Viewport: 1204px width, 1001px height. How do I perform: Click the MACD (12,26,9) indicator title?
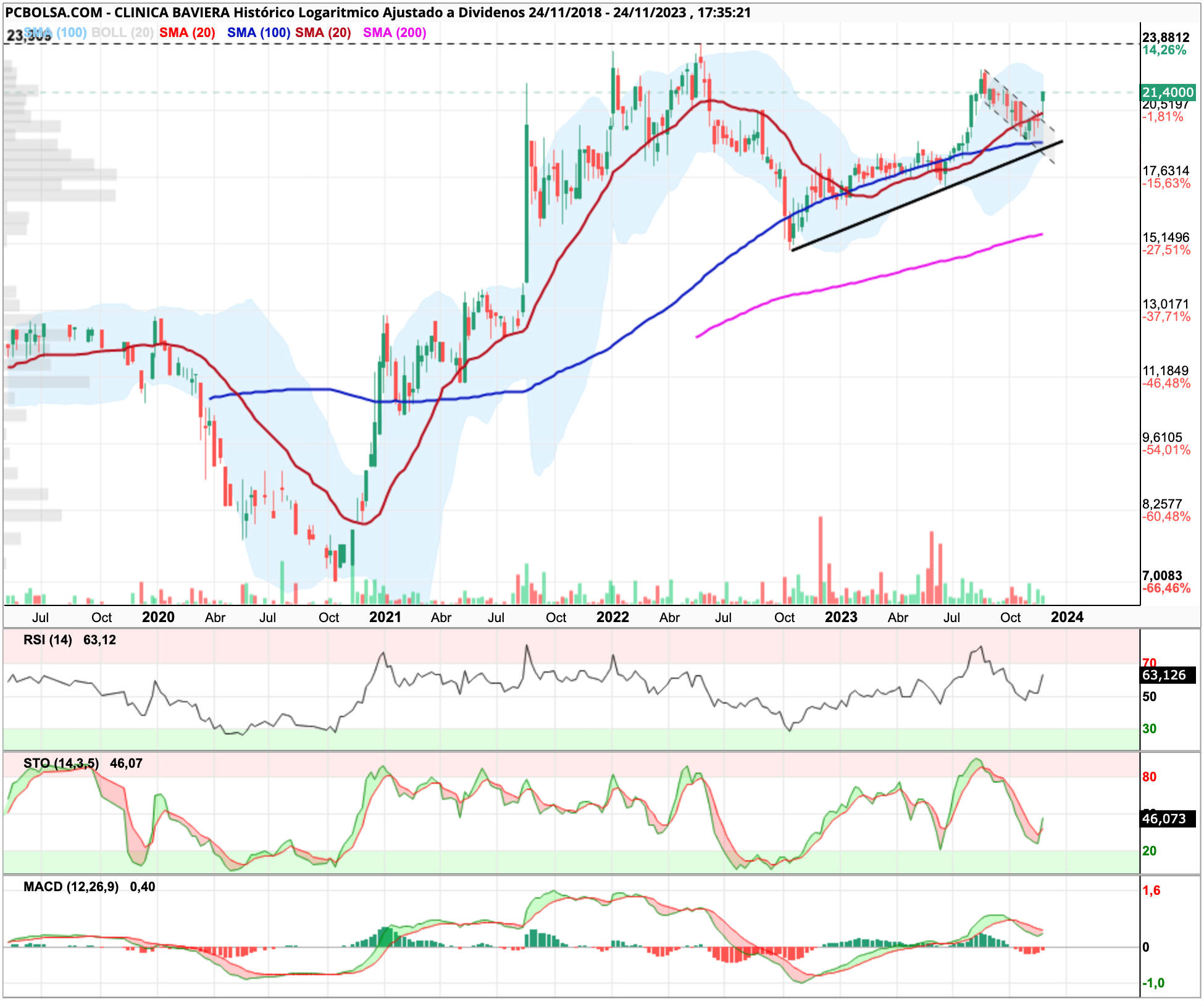[x=71, y=887]
